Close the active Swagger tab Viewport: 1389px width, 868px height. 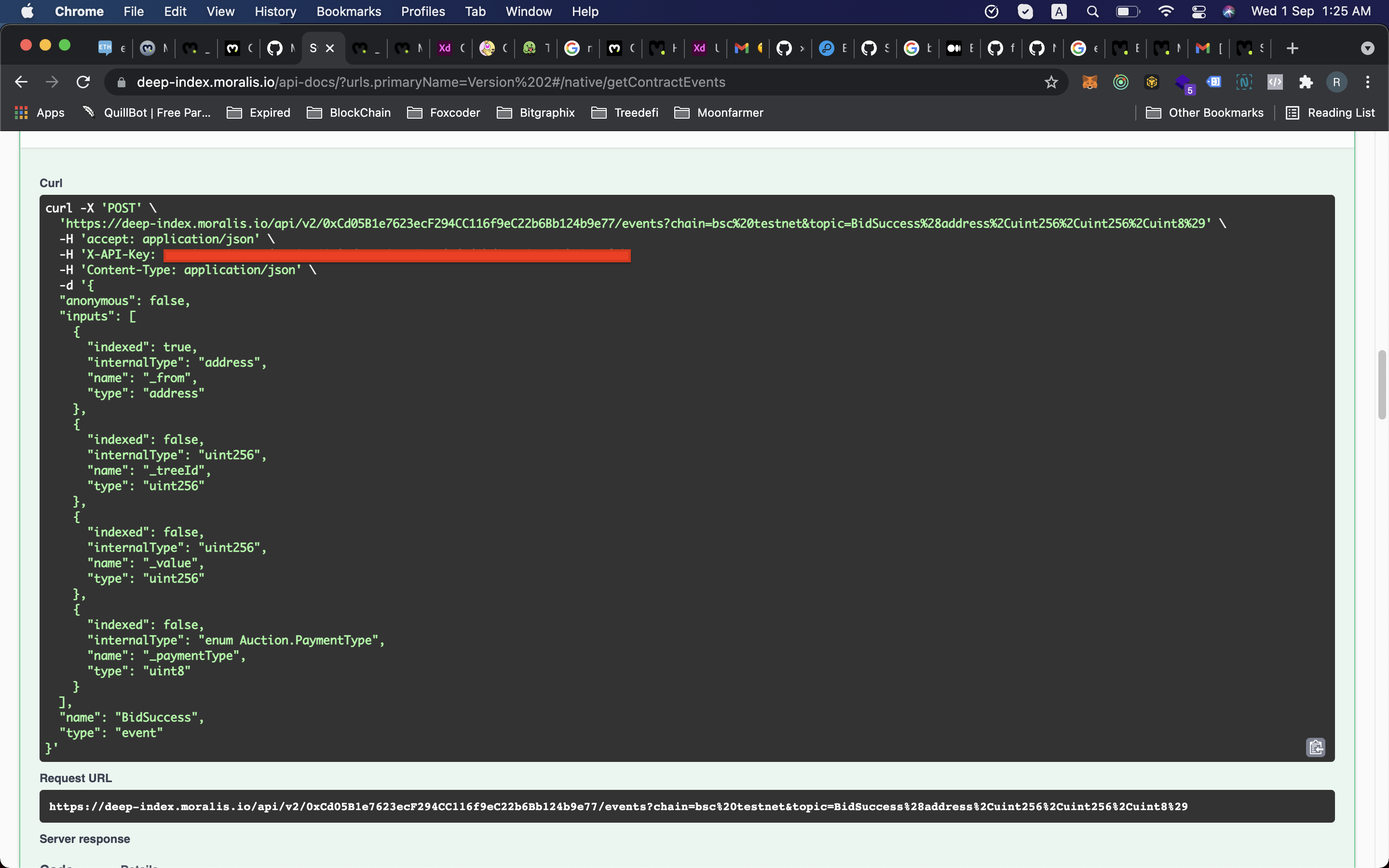point(330,48)
